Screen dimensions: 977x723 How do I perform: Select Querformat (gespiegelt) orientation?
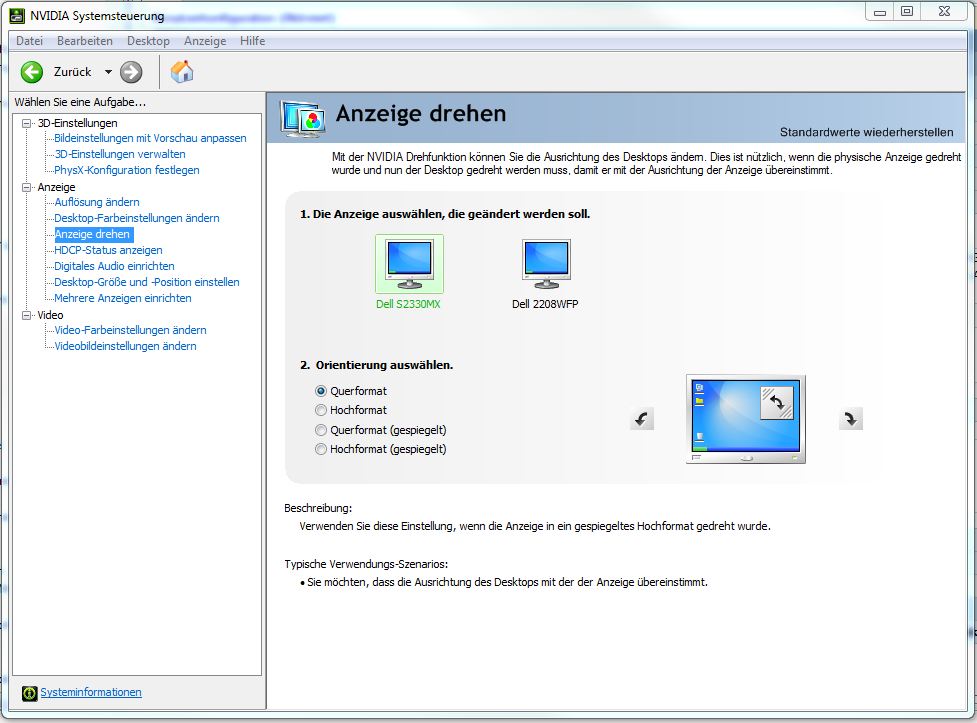(x=321, y=430)
